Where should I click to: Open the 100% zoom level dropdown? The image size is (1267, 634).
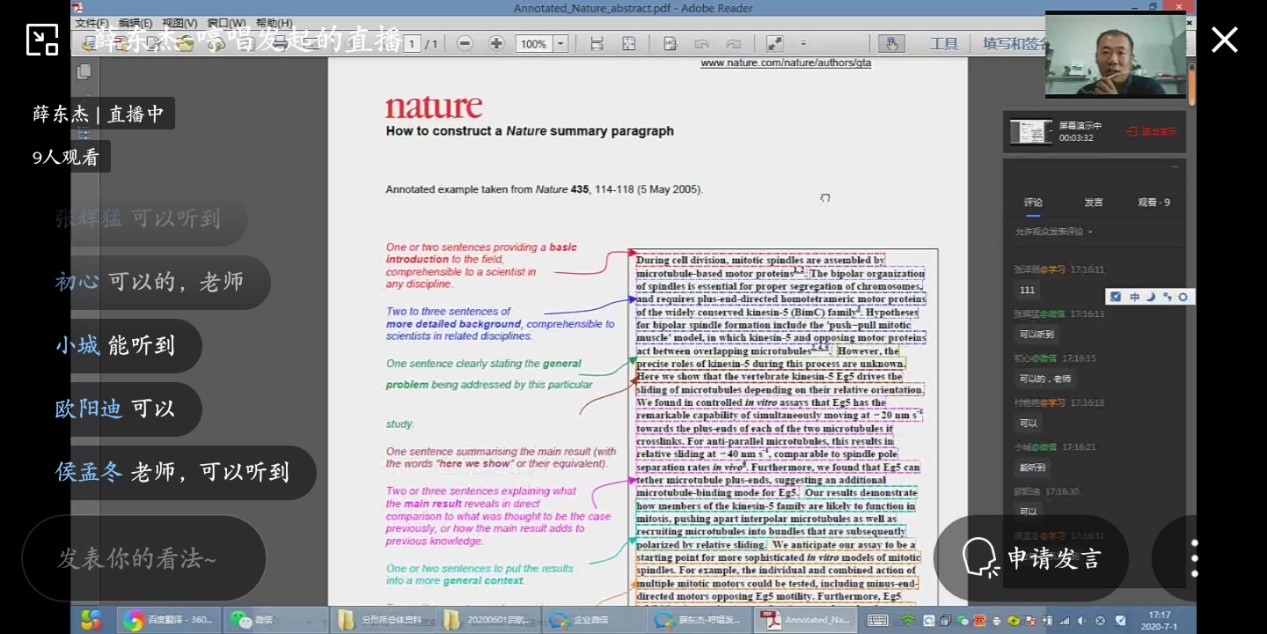pyautogui.click(x=560, y=44)
